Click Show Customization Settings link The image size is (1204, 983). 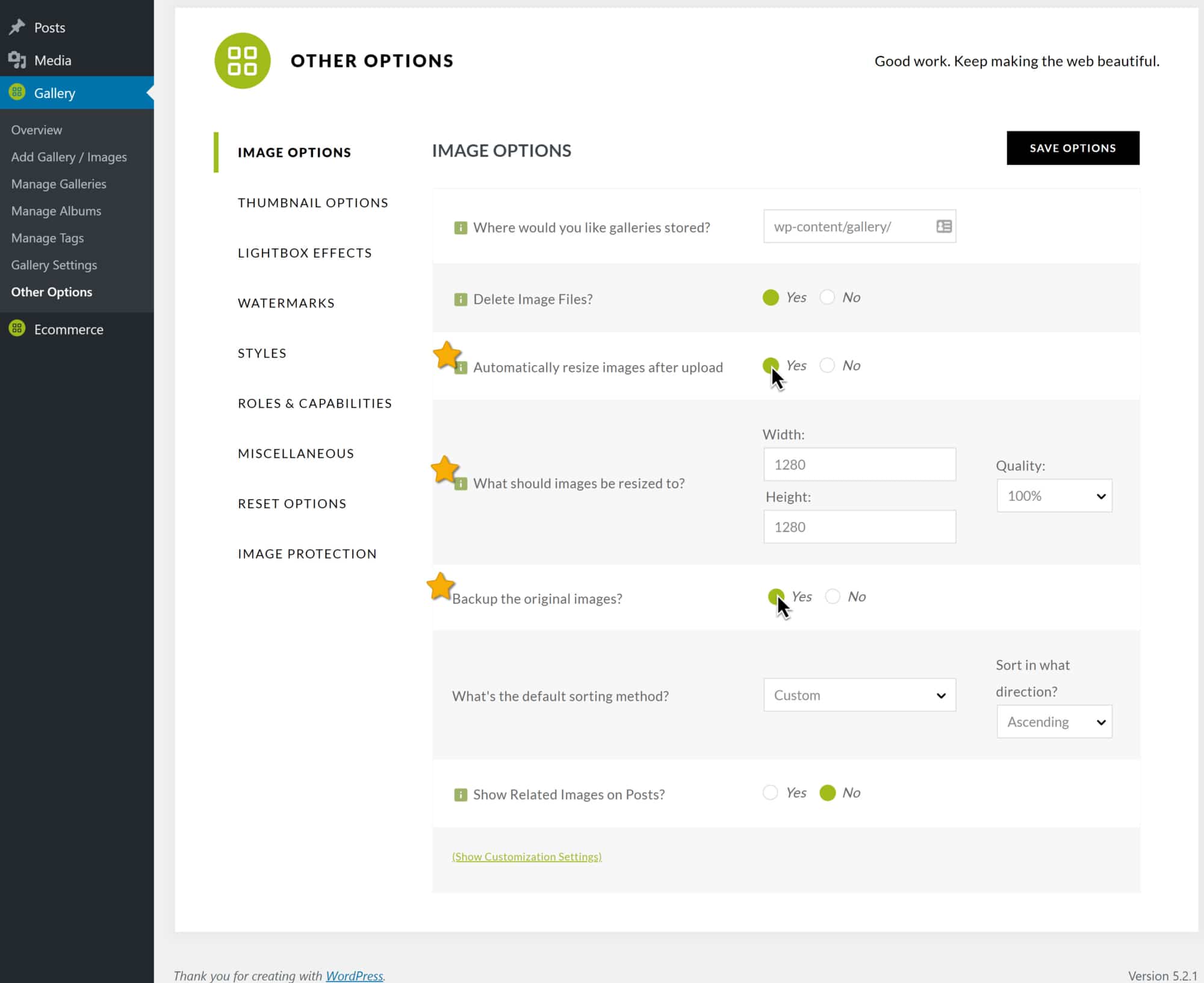527,857
